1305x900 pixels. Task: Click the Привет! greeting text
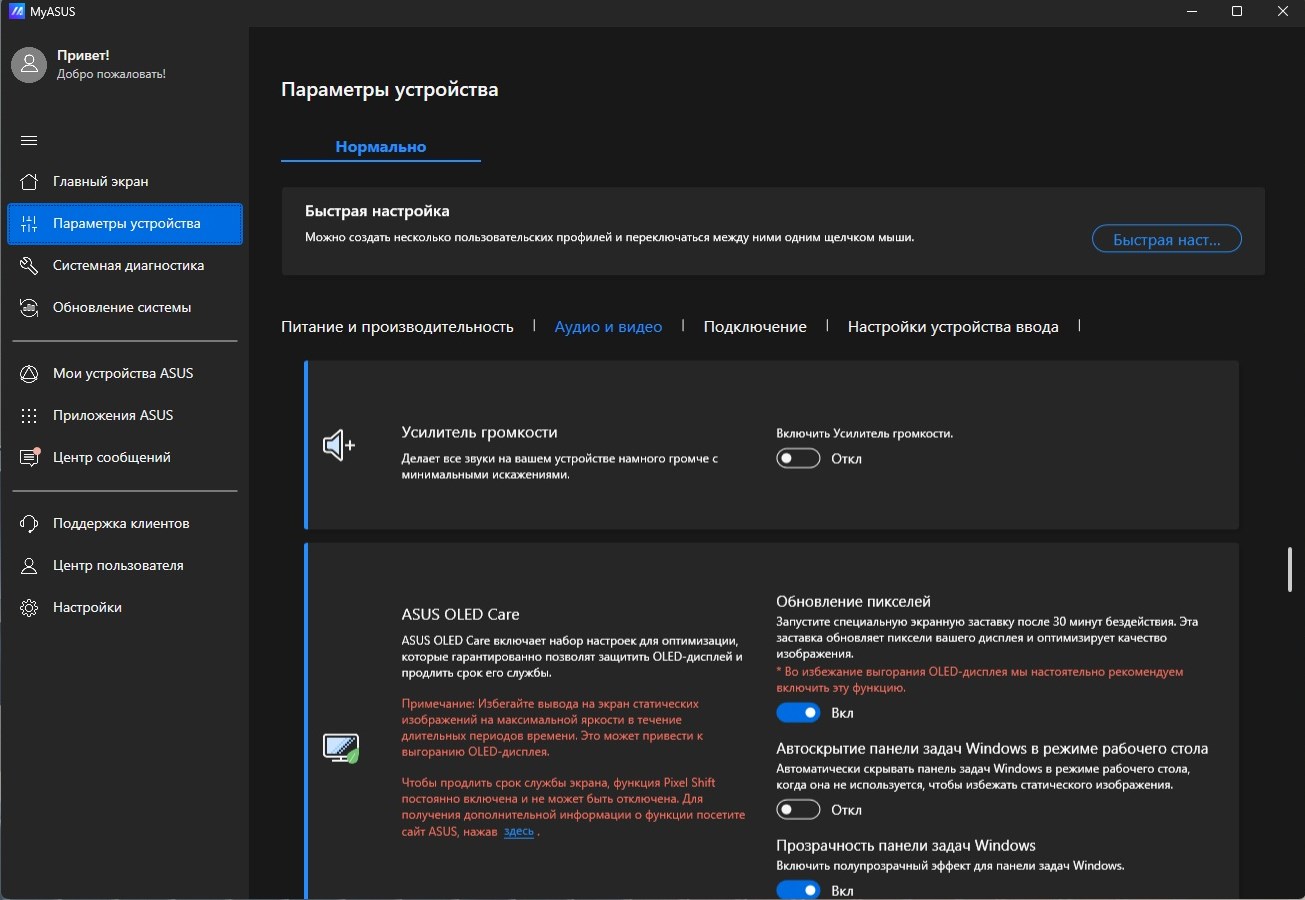click(x=83, y=55)
